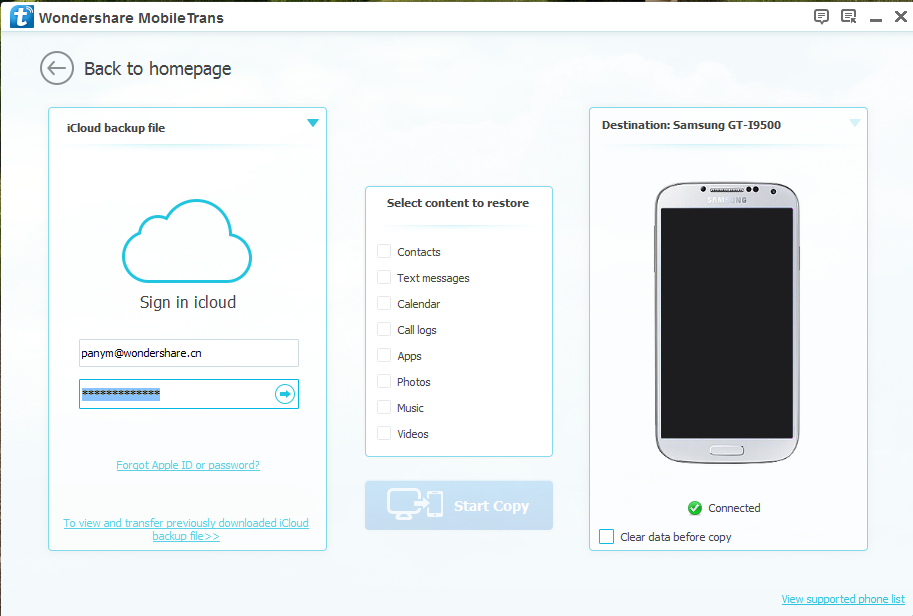The height and width of the screenshot is (616, 913).
Task: Click the password input field
Action: (x=189, y=394)
